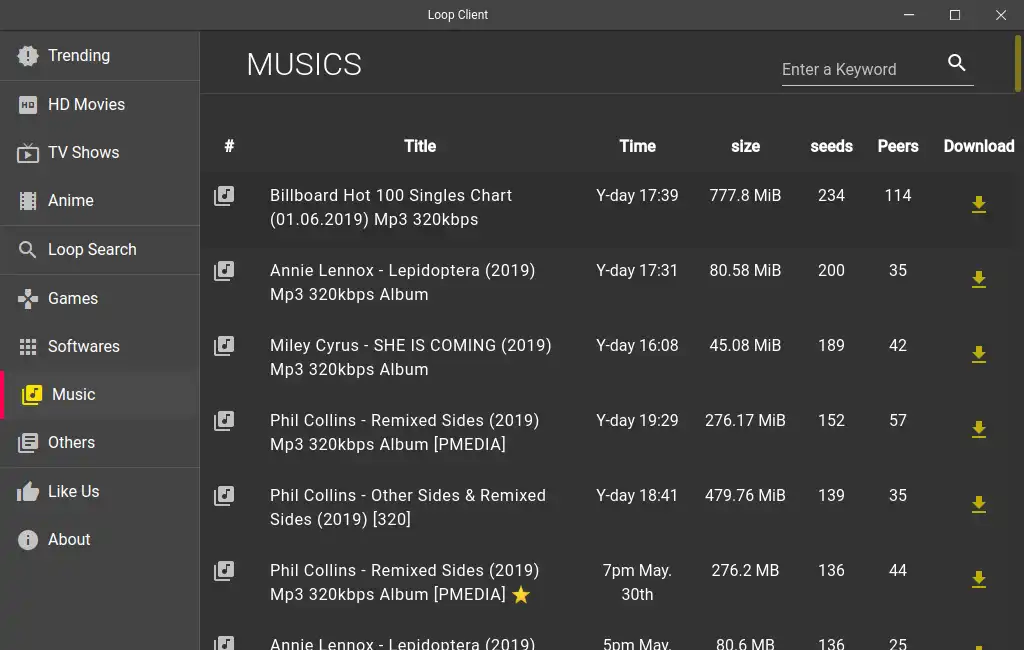
Task: Click the Games controller icon
Action: coord(28,298)
